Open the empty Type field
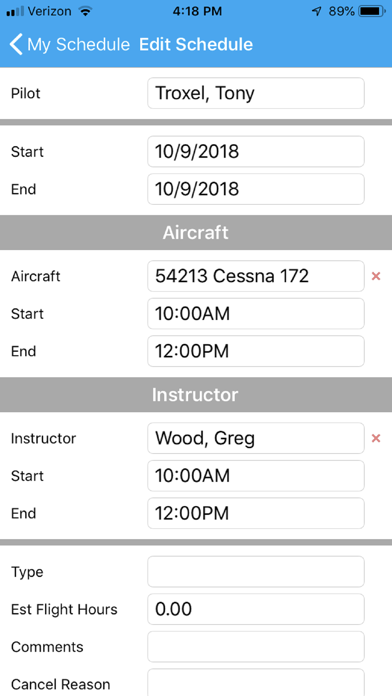This screenshot has width=392, height=696. click(256, 572)
